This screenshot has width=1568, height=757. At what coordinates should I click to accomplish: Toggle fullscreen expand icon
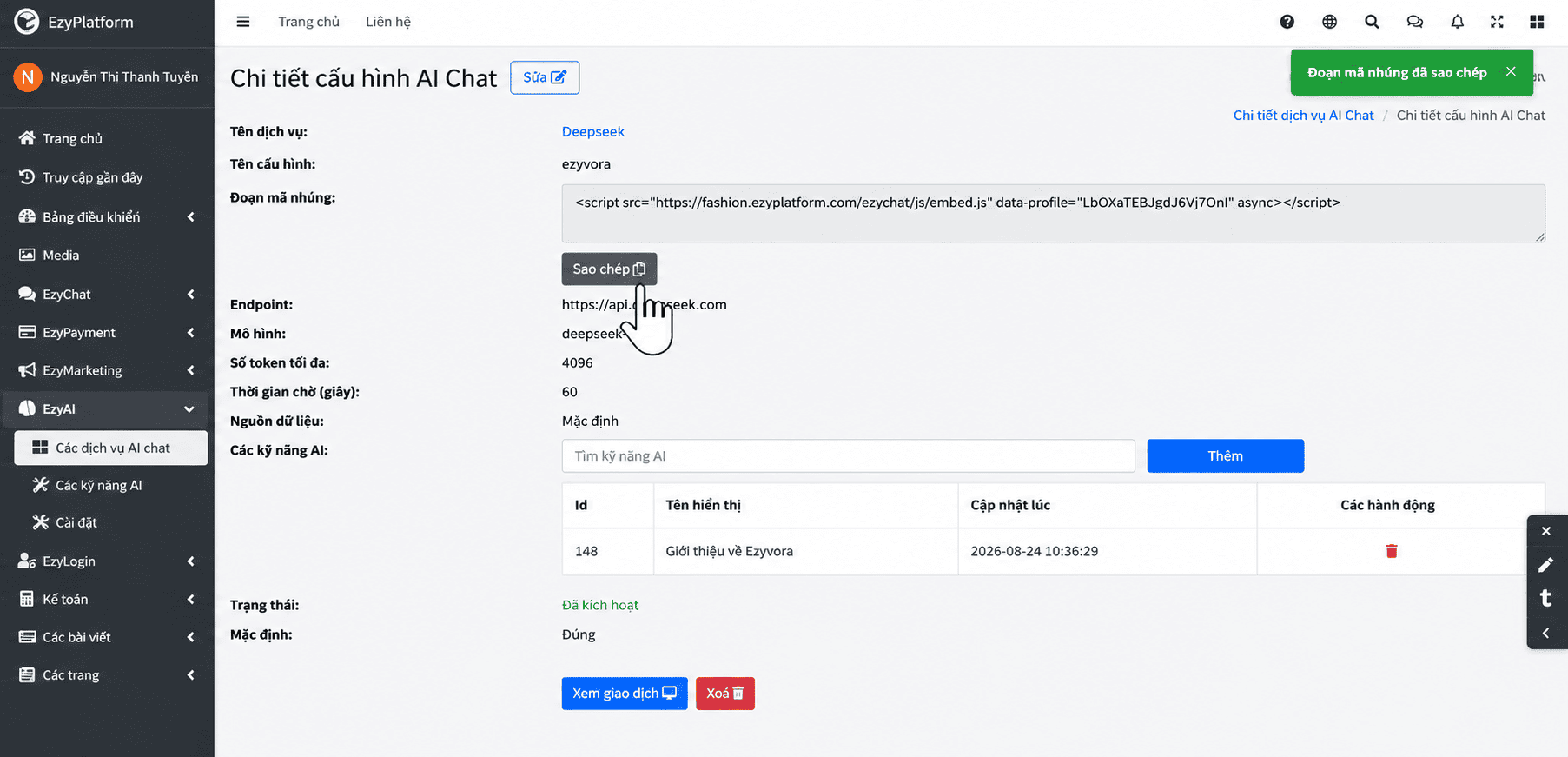[1497, 22]
